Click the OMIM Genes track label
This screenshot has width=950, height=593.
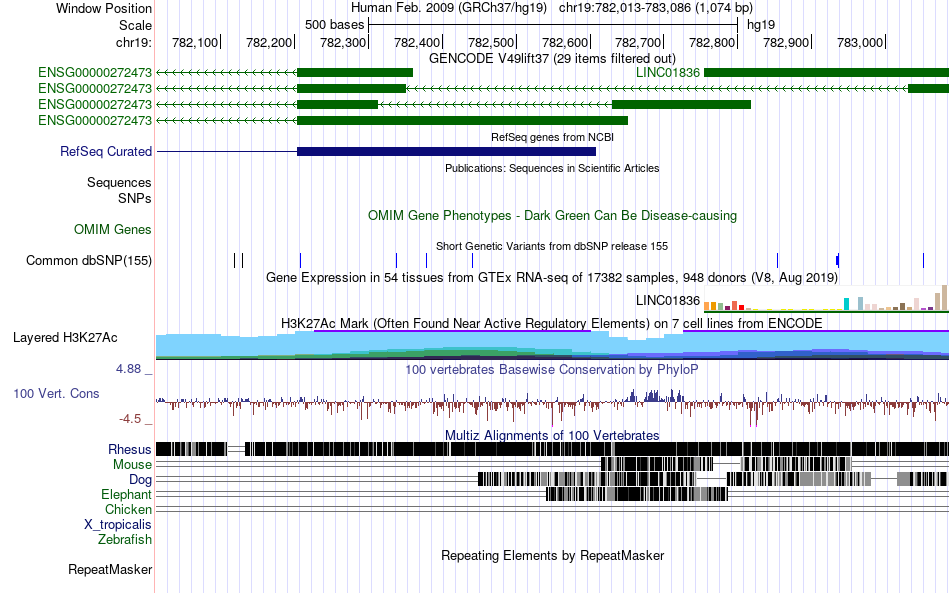[x=112, y=230]
